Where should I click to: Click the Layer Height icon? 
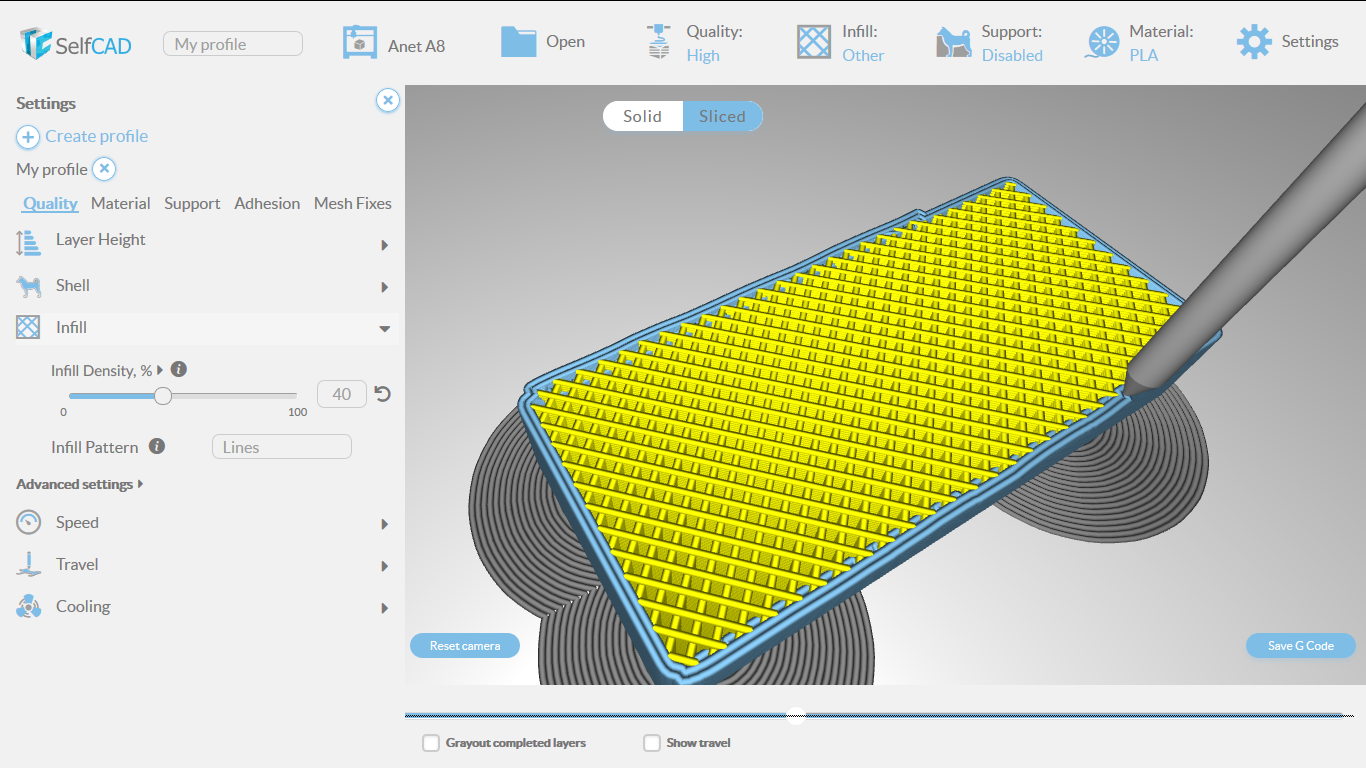28,243
